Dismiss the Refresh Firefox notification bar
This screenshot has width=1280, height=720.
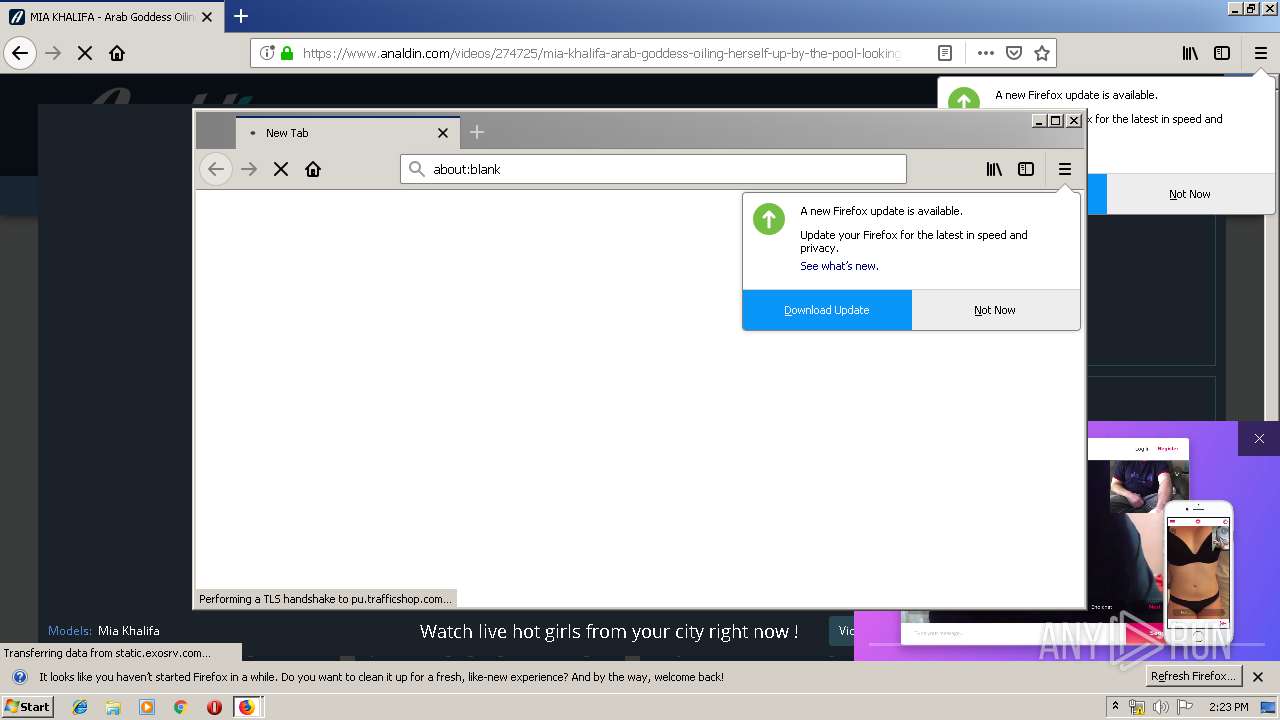tap(1258, 677)
